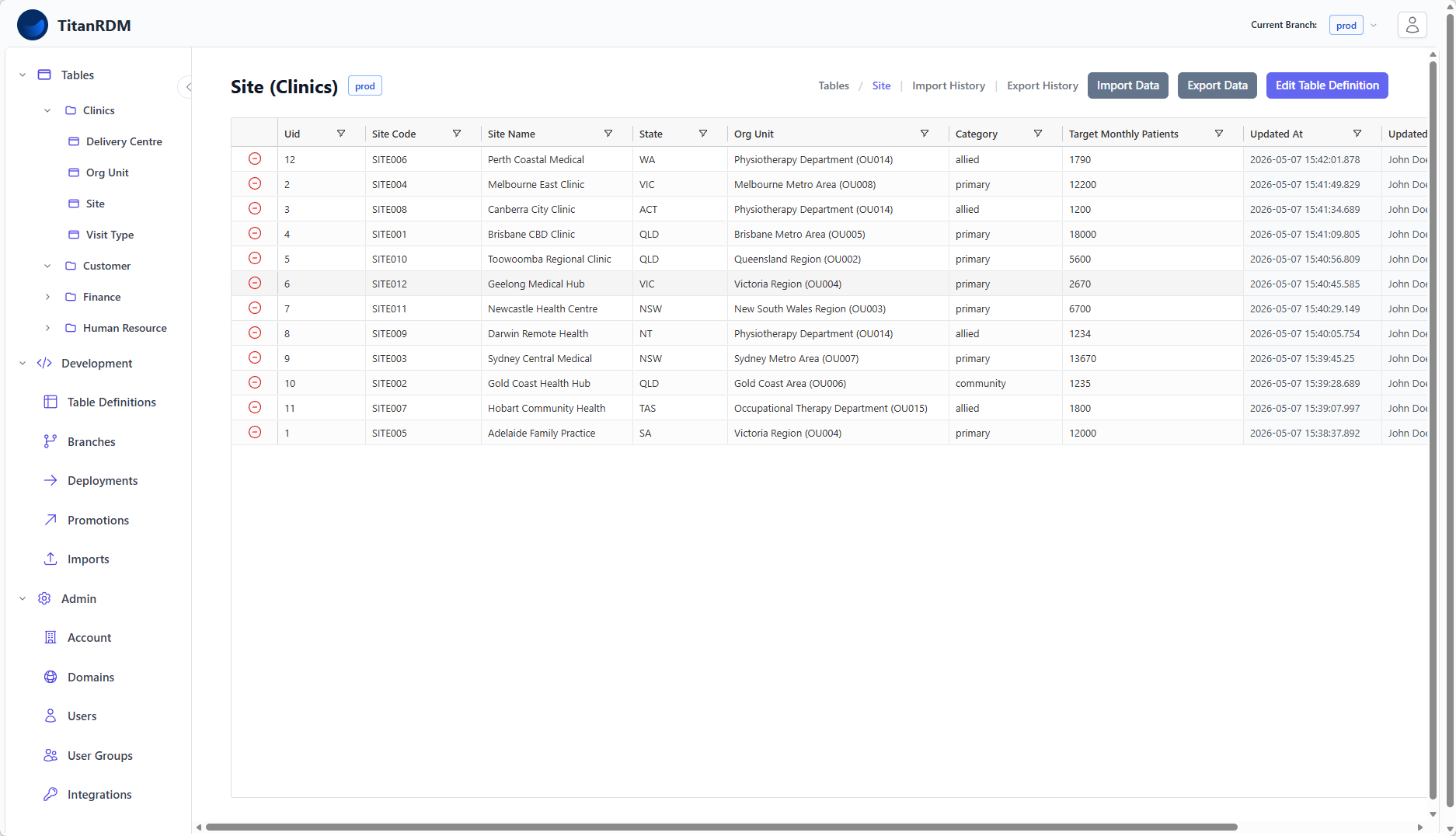Click the 13670 target patients value

pos(1082,358)
